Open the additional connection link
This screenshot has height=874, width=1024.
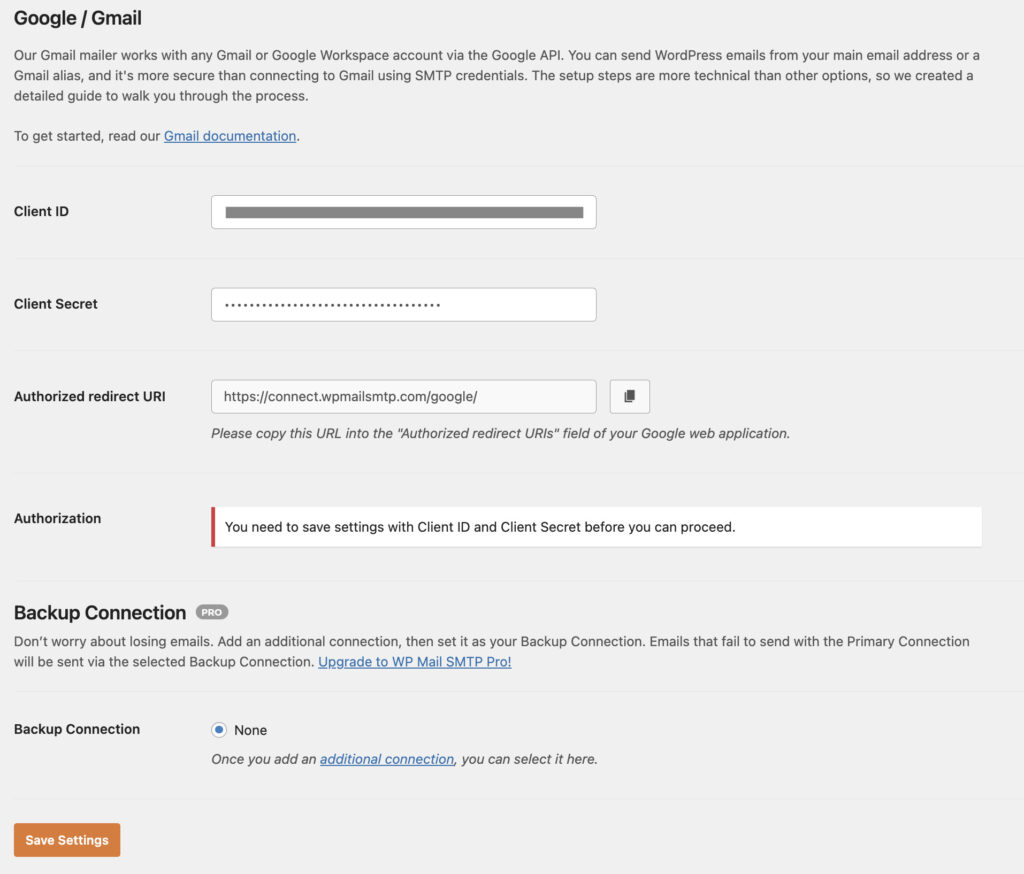386,759
